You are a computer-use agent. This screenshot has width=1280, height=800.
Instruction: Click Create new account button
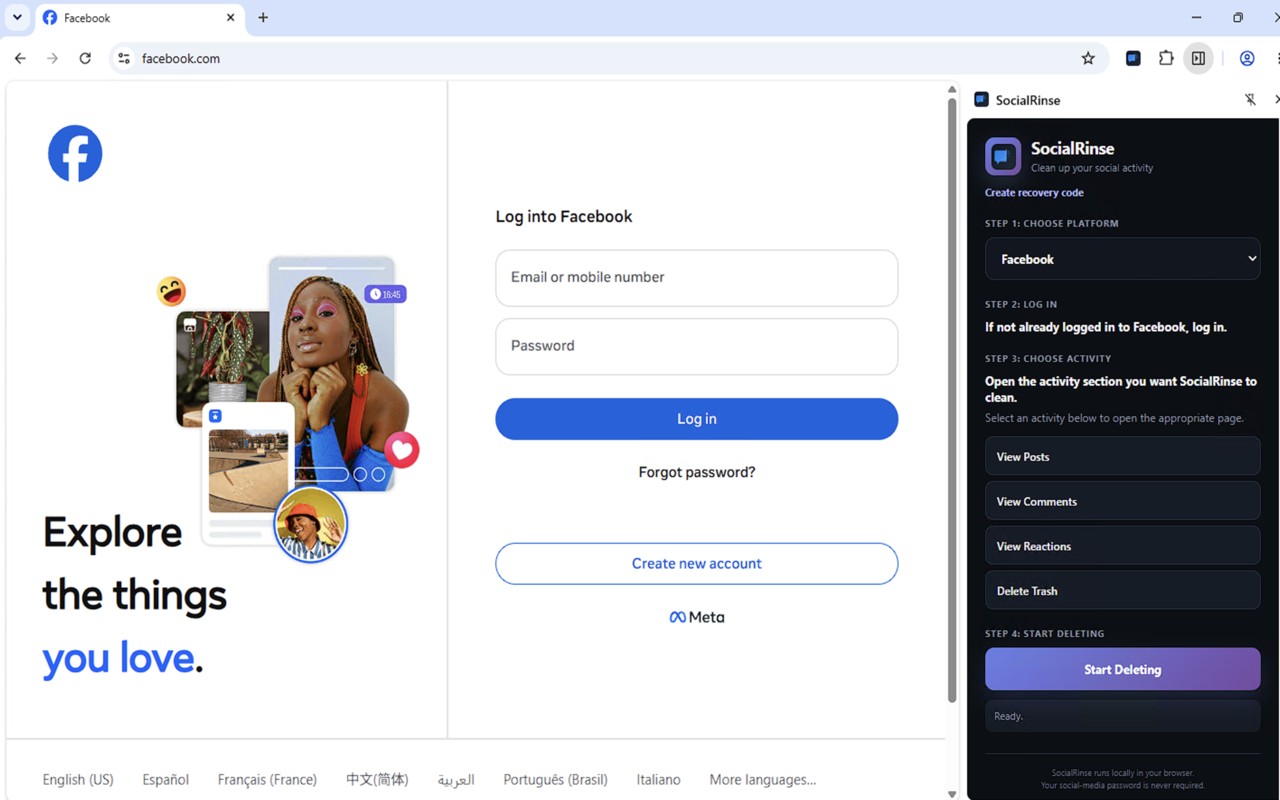click(697, 564)
